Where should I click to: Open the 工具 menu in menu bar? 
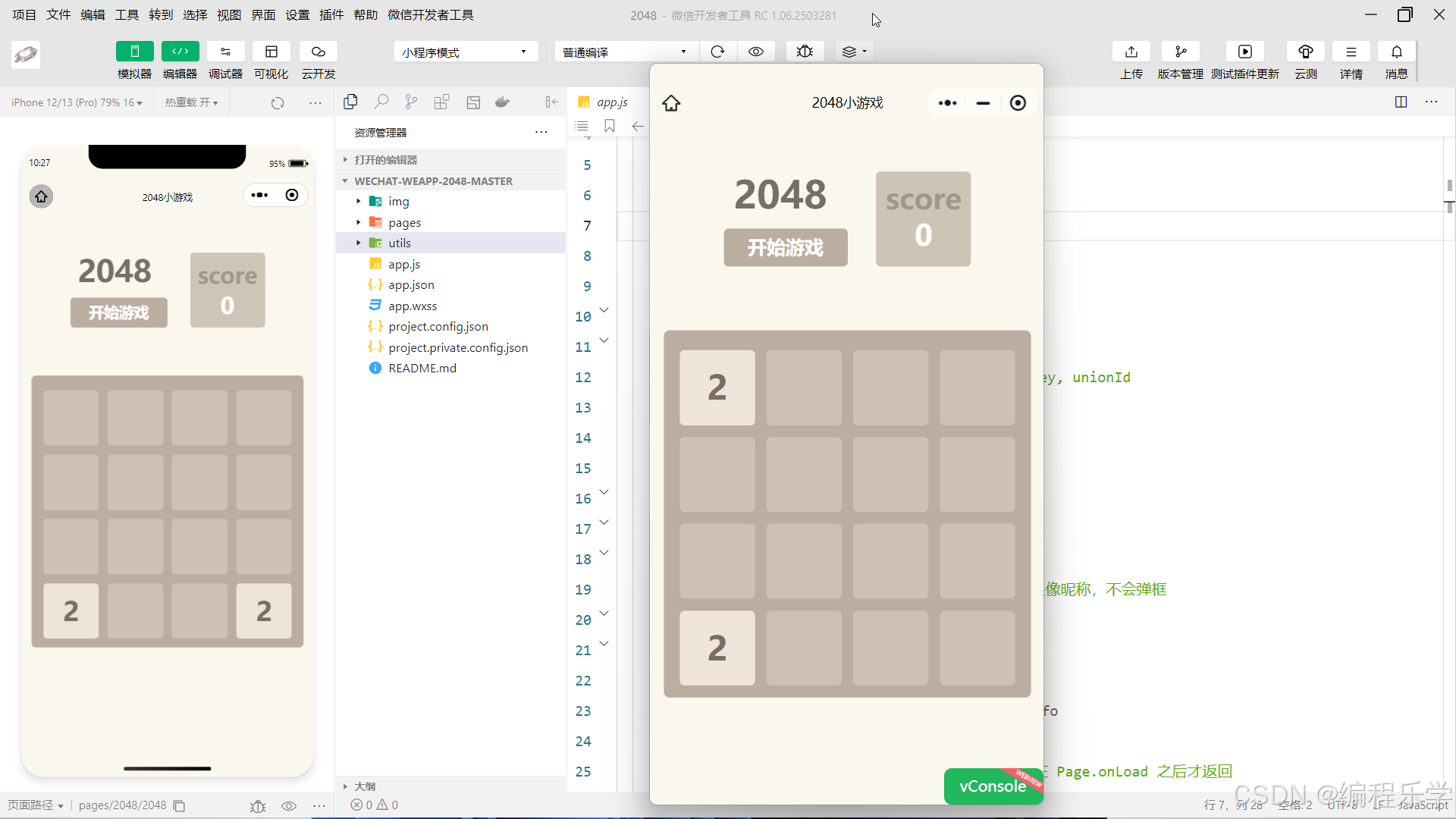coord(127,14)
